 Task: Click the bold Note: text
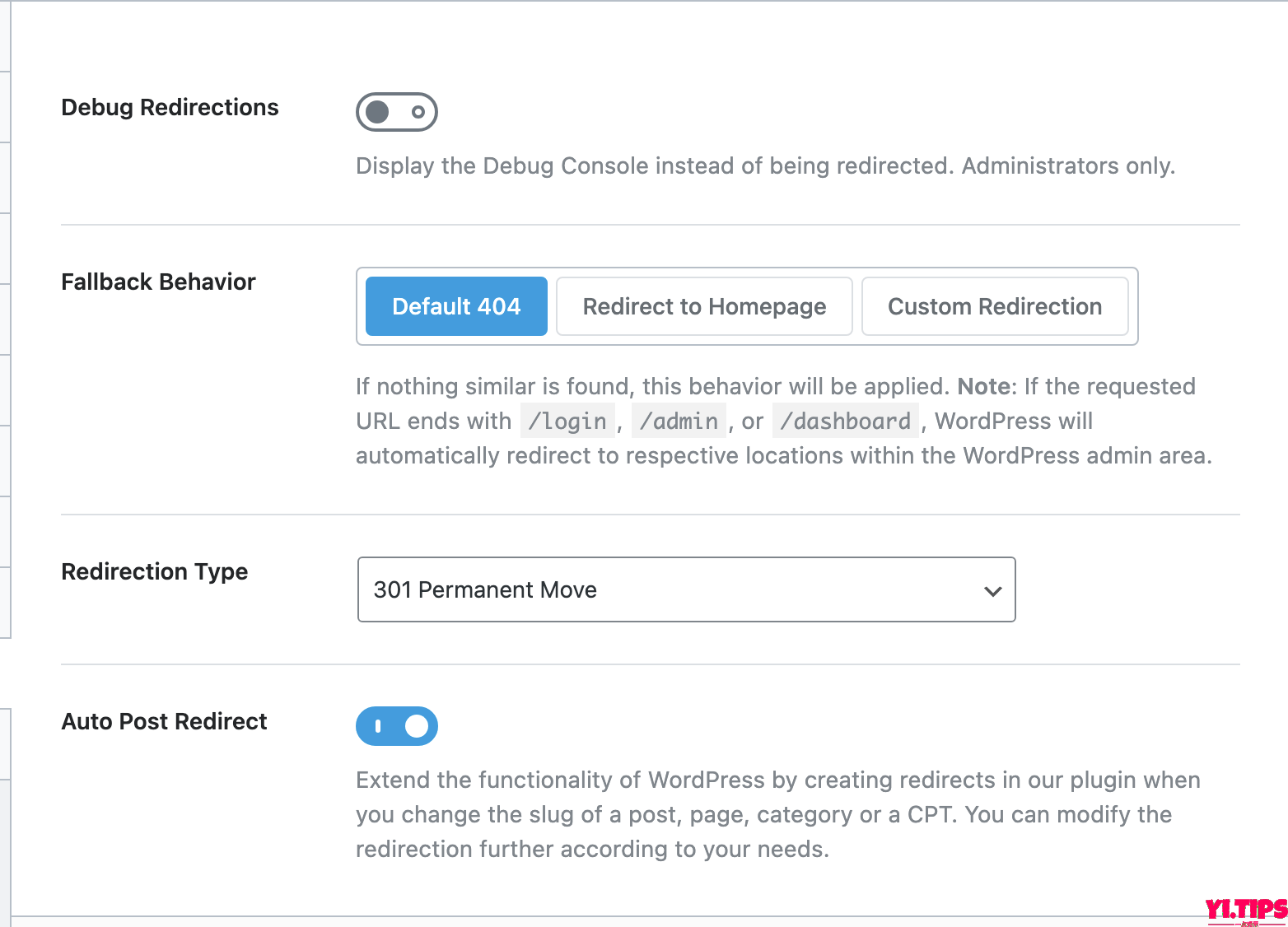[x=987, y=386]
